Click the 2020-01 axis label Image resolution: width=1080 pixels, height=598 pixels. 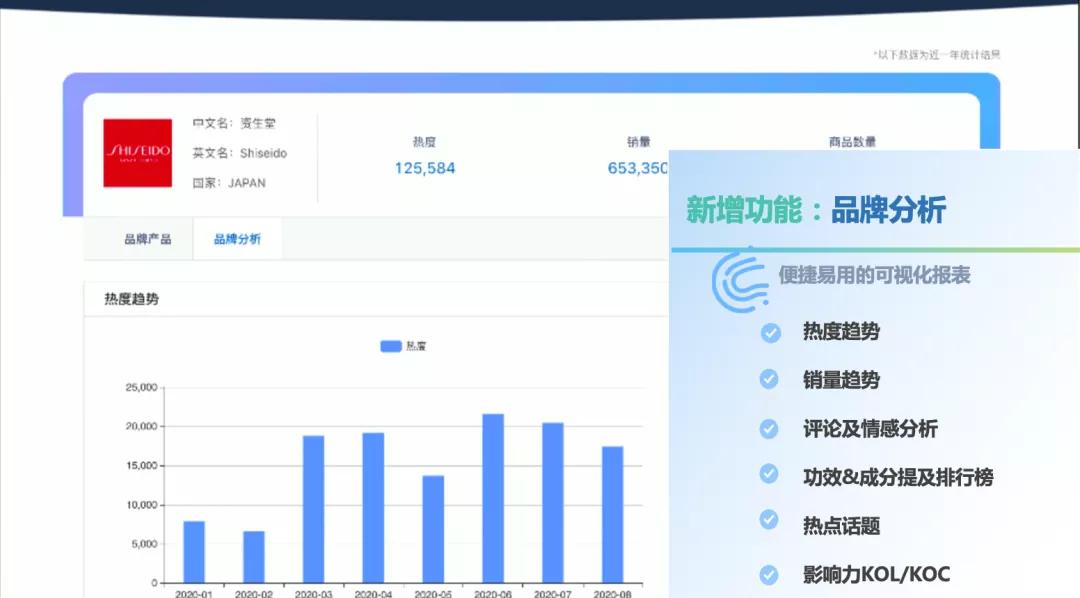tap(195, 592)
